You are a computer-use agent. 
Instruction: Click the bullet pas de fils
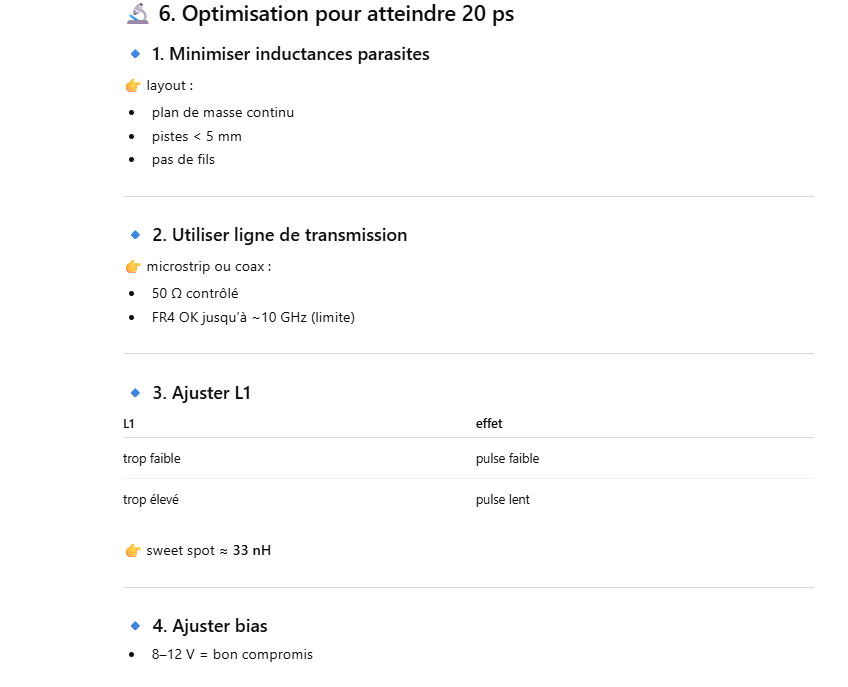183,159
